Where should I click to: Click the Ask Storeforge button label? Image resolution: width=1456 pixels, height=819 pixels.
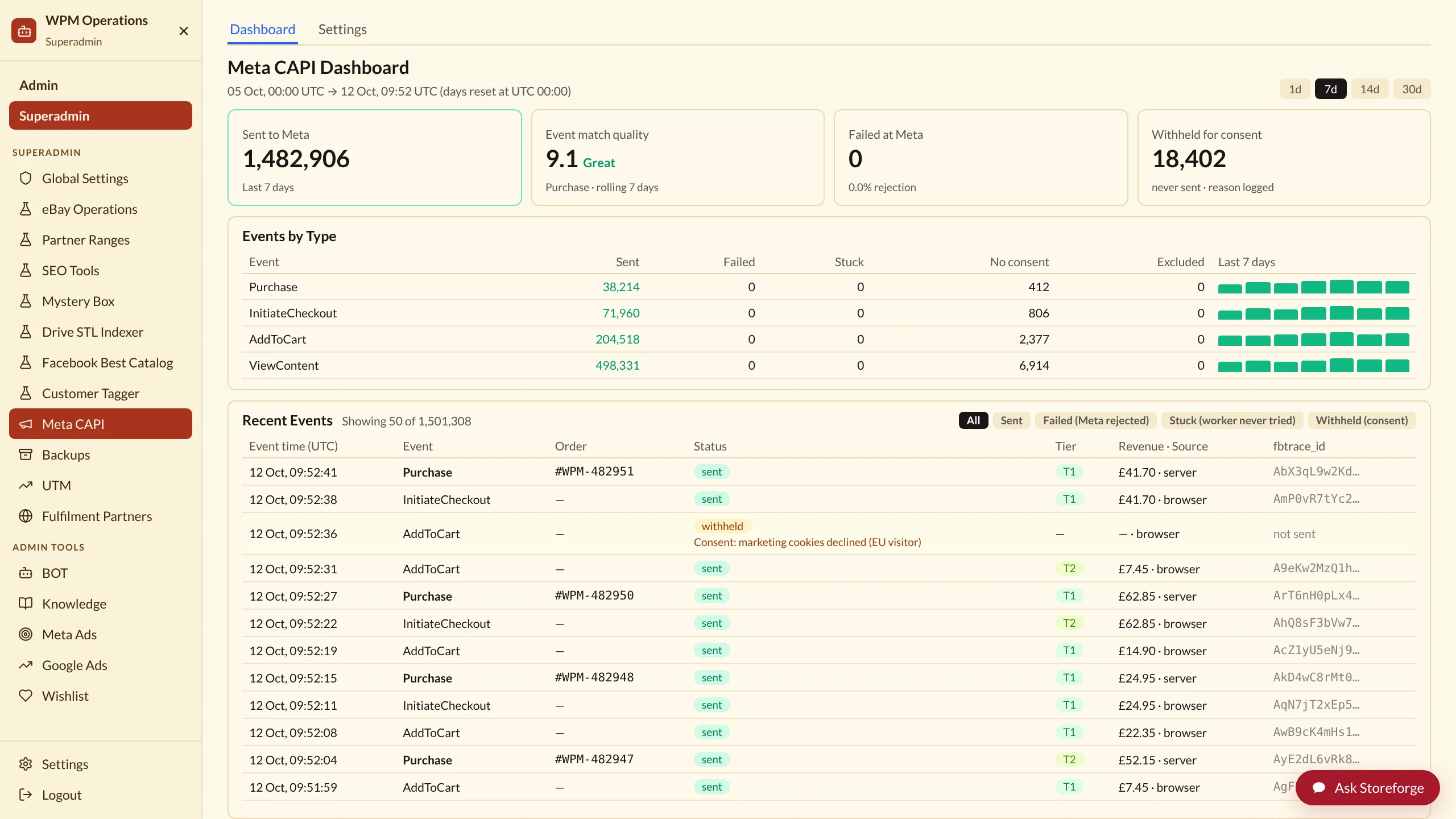(x=1379, y=788)
